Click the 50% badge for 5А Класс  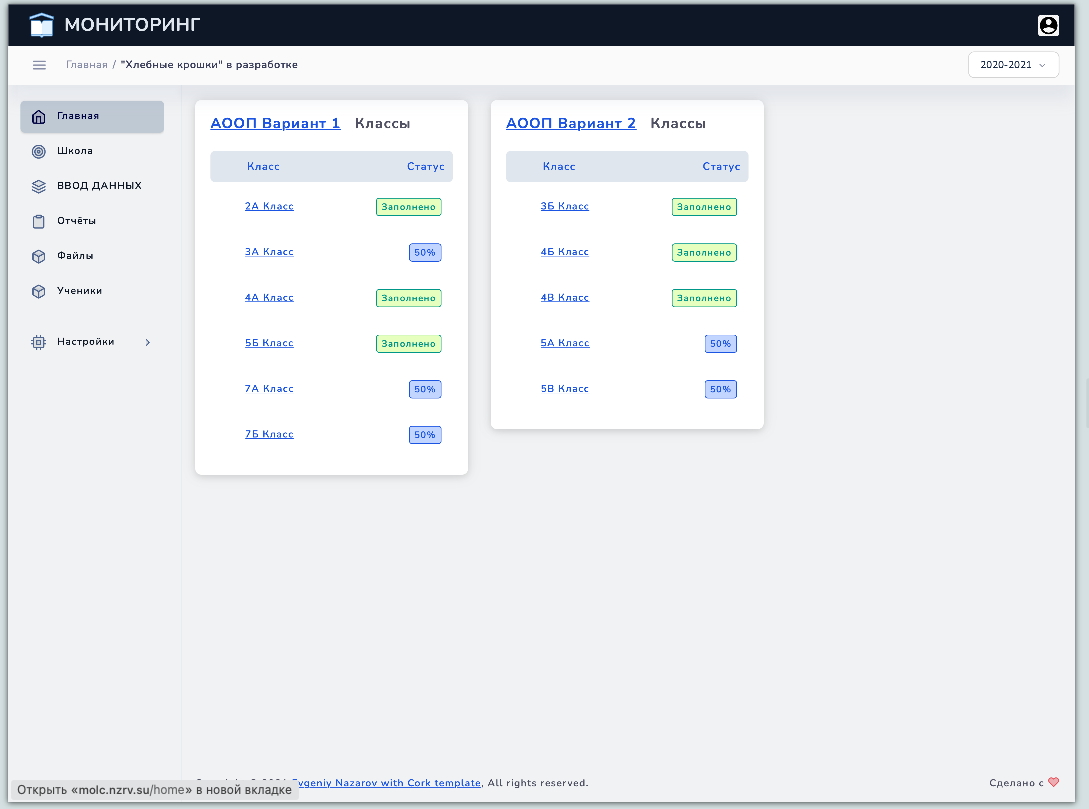pyautogui.click(x=720, y=344)
